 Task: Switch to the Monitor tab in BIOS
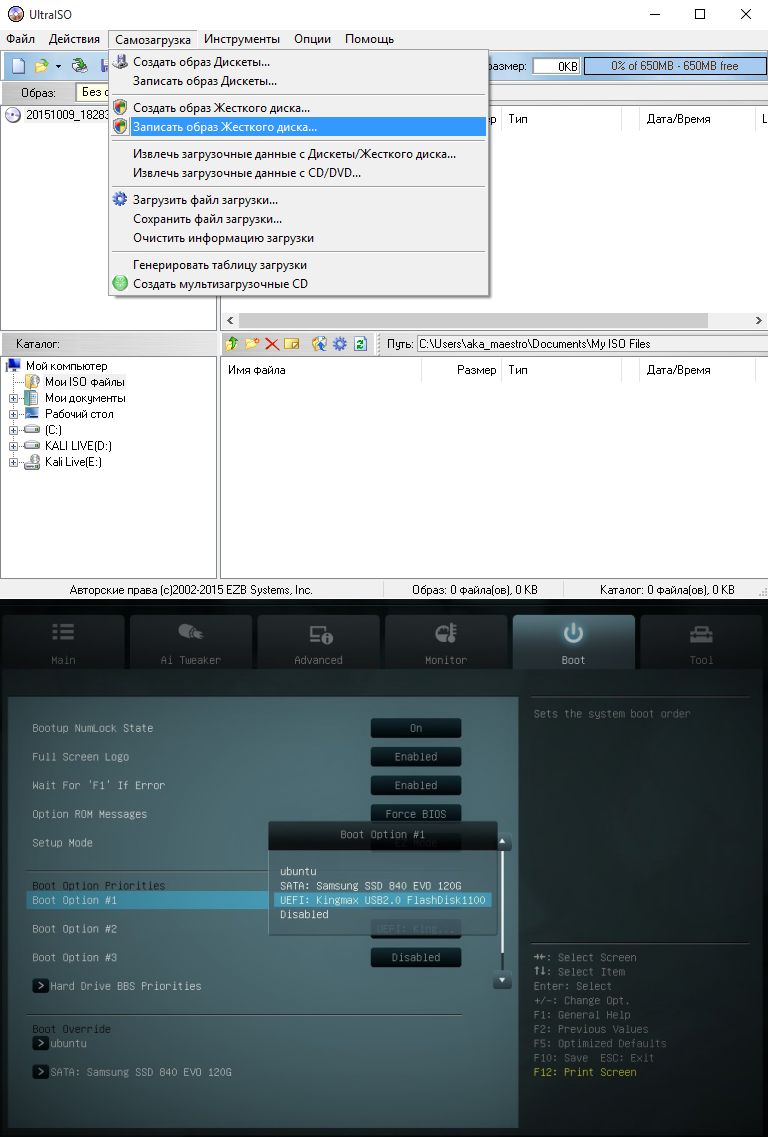[x=446, y=642]
